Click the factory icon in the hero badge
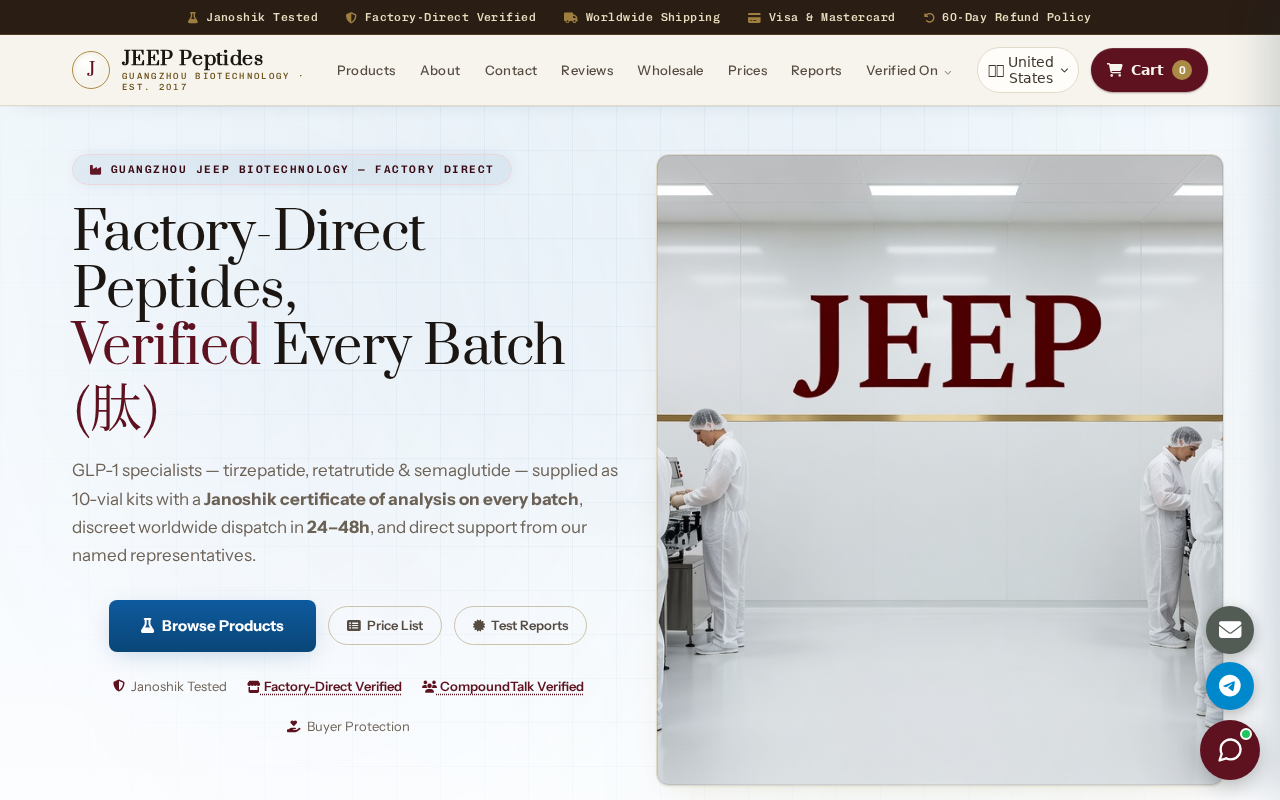 (x=96, y=169)
